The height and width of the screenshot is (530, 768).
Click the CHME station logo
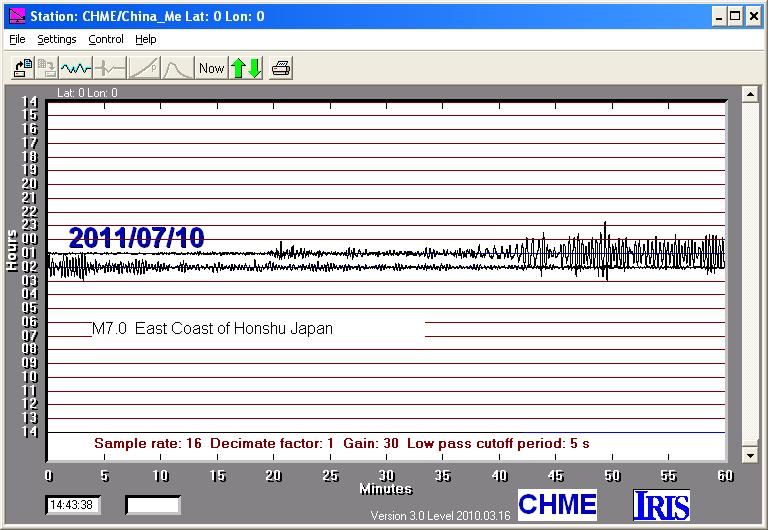coord(557,505)
